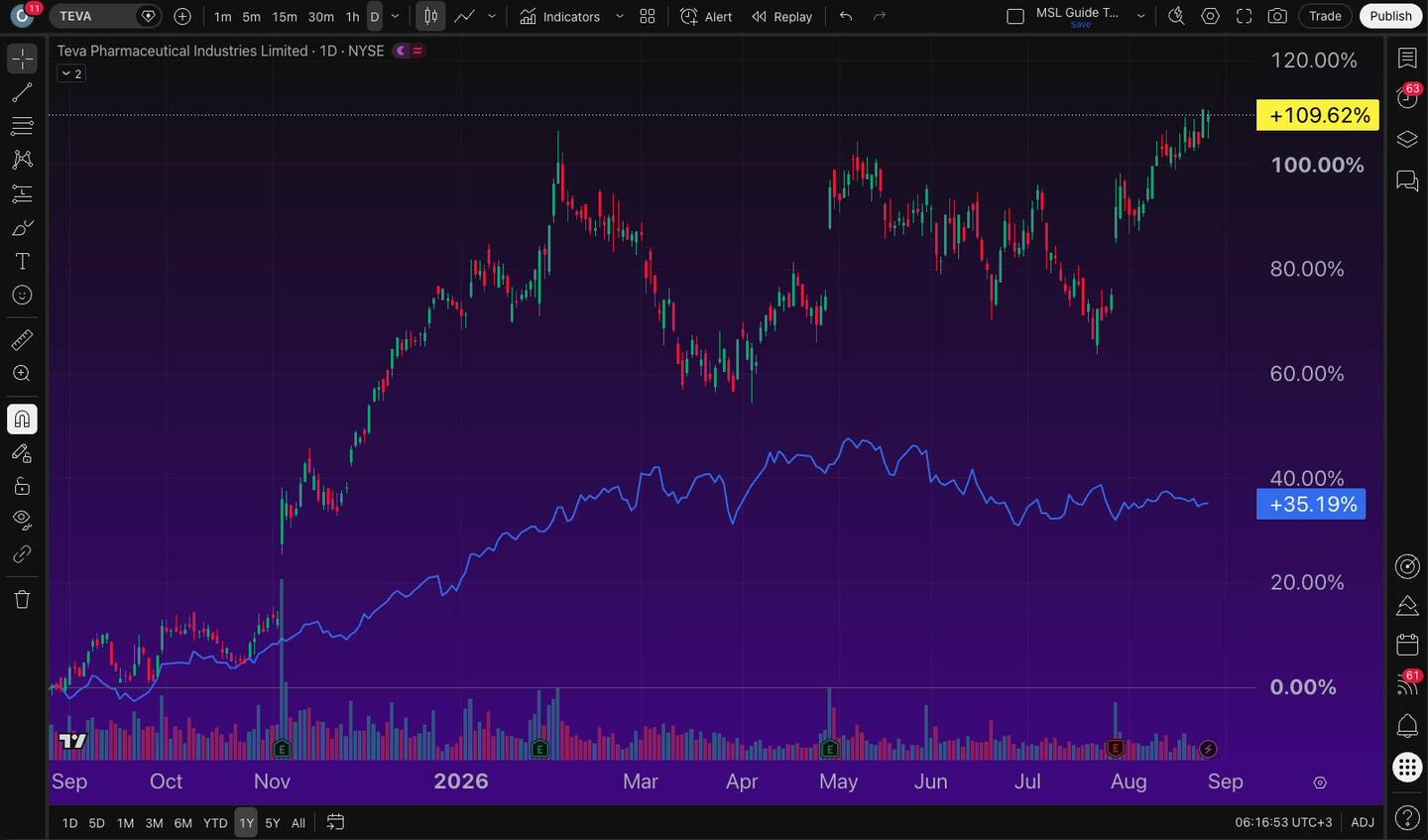Image resolution: width=1428 pixels, height=840 pixels.
Task: Toggle magnet mode for drawings
Action: coord(22,420)
